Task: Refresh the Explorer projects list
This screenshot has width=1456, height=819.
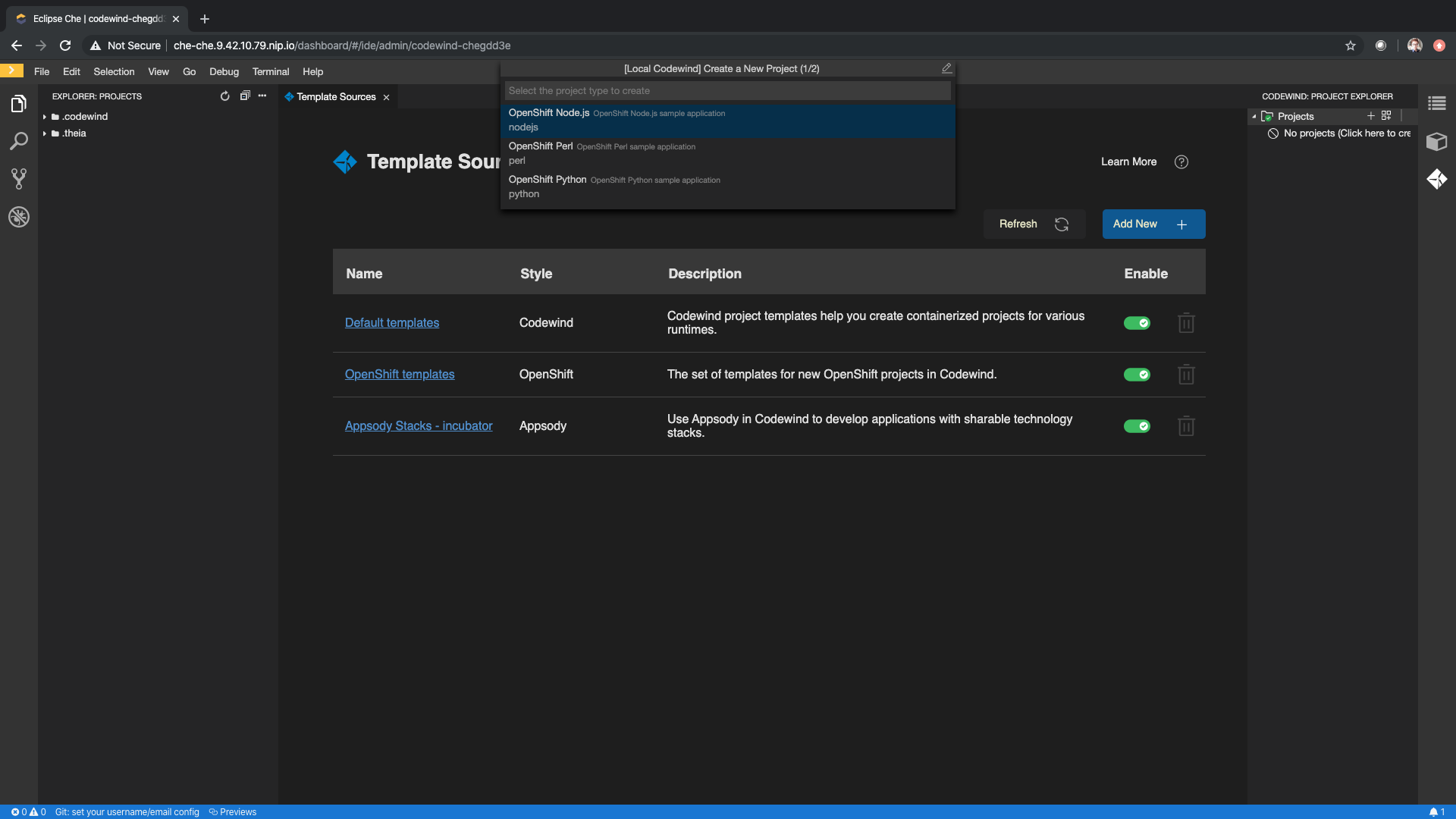Action: click(x=224, y=96)
